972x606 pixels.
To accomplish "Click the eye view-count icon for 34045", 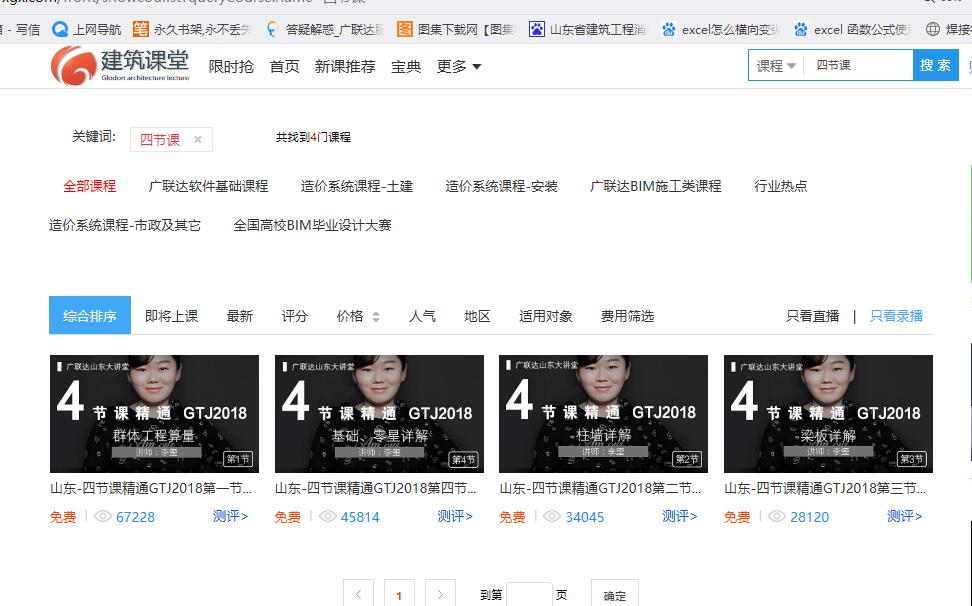I will pyautogui.click(x=552, y=516).
